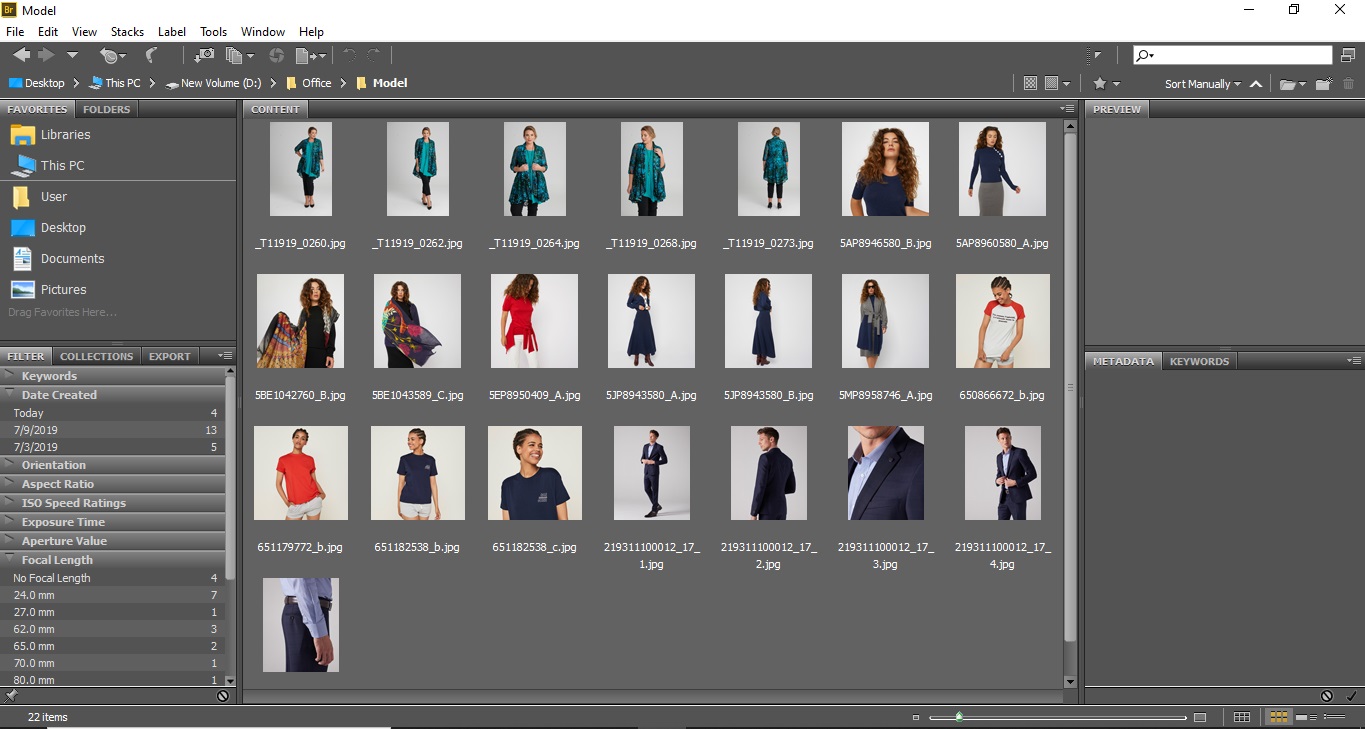Select the Get Photos from Camera icon
Viewport: 1365px width, 729px height.
point(204,55)
